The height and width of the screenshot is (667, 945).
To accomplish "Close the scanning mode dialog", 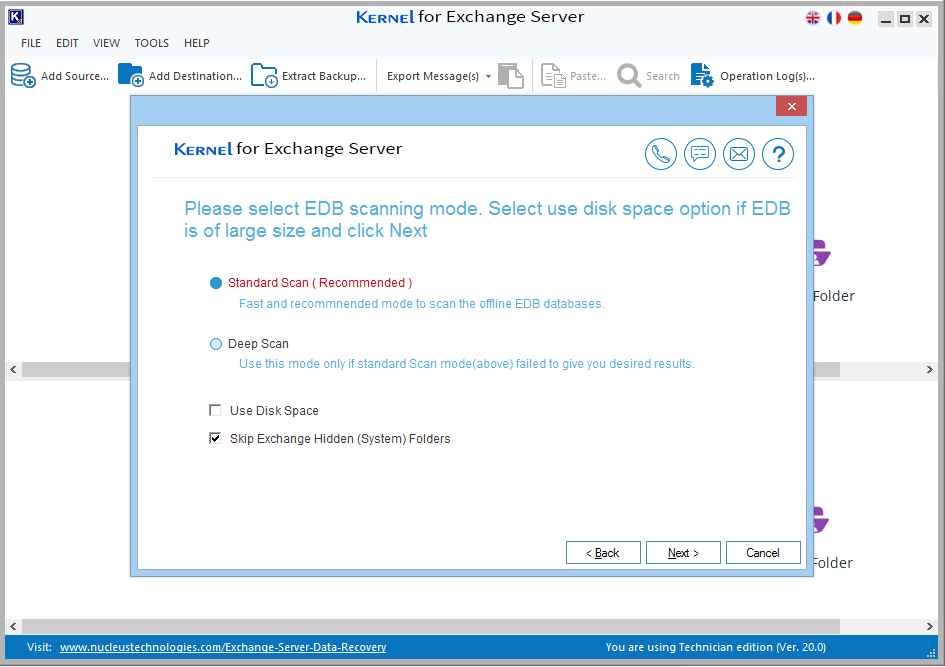I will [x=791, y=107].
